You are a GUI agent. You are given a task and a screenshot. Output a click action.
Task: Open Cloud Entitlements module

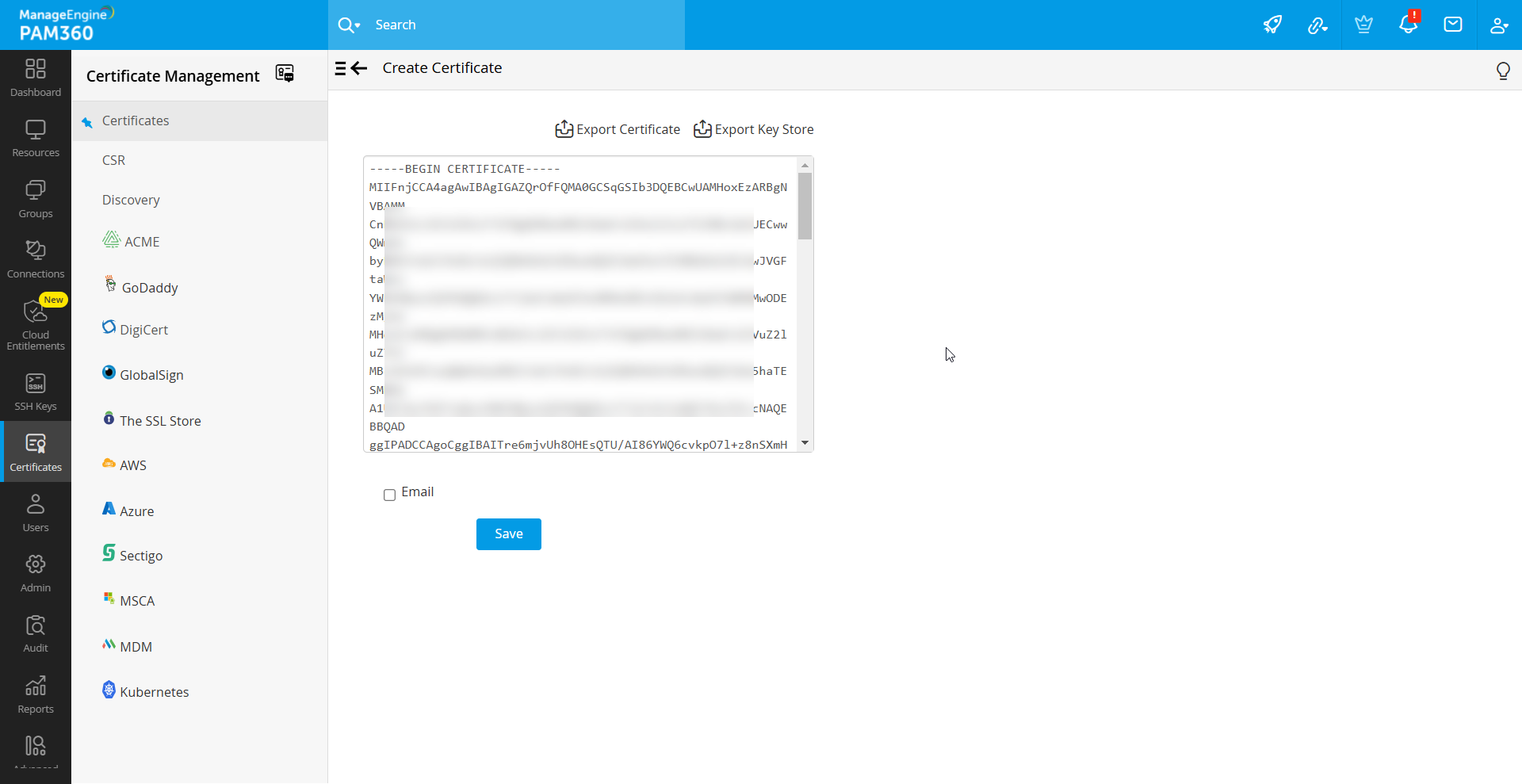coord(36,325)
